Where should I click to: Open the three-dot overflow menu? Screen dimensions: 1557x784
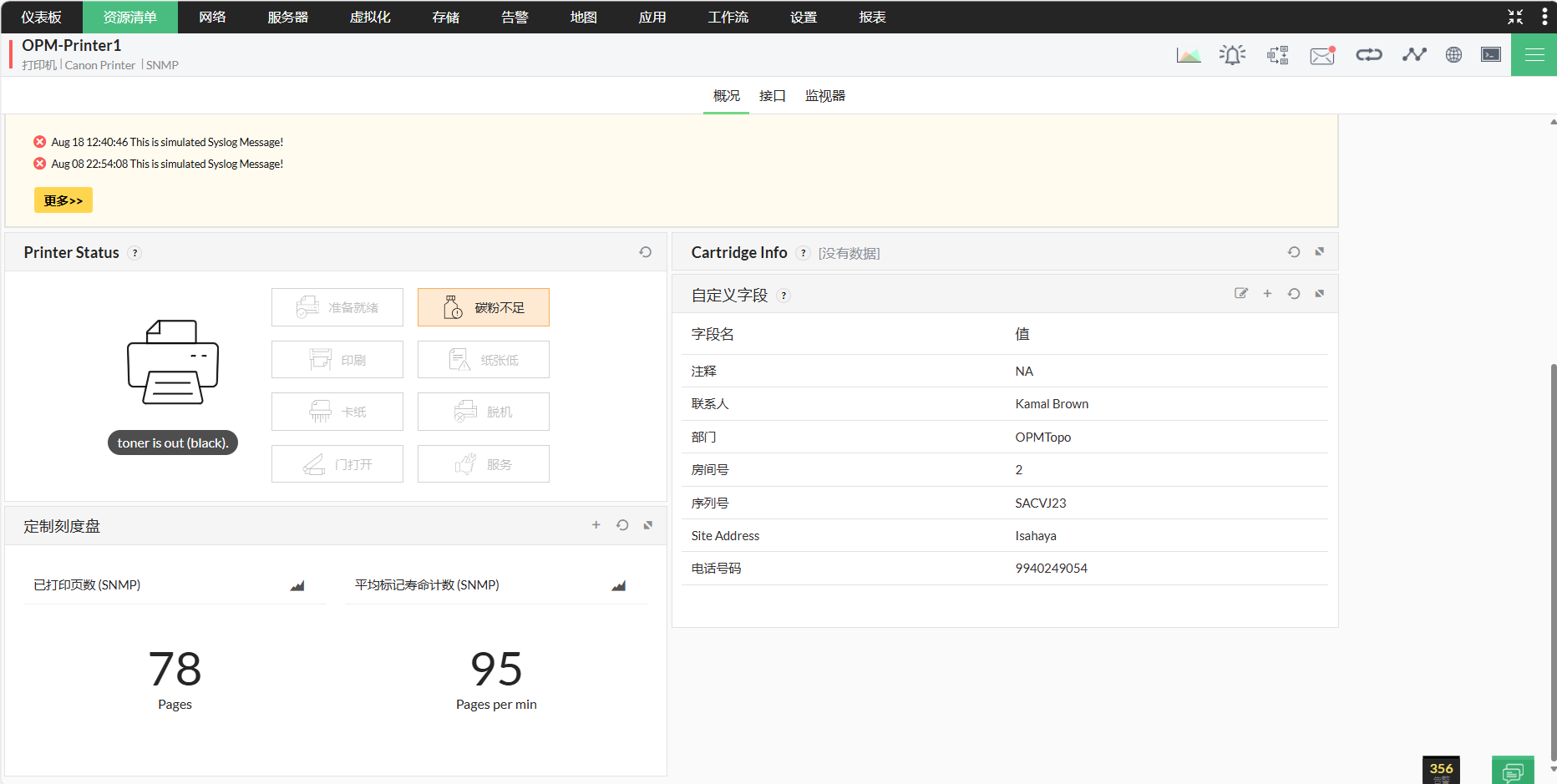[x=1544, y=16]
